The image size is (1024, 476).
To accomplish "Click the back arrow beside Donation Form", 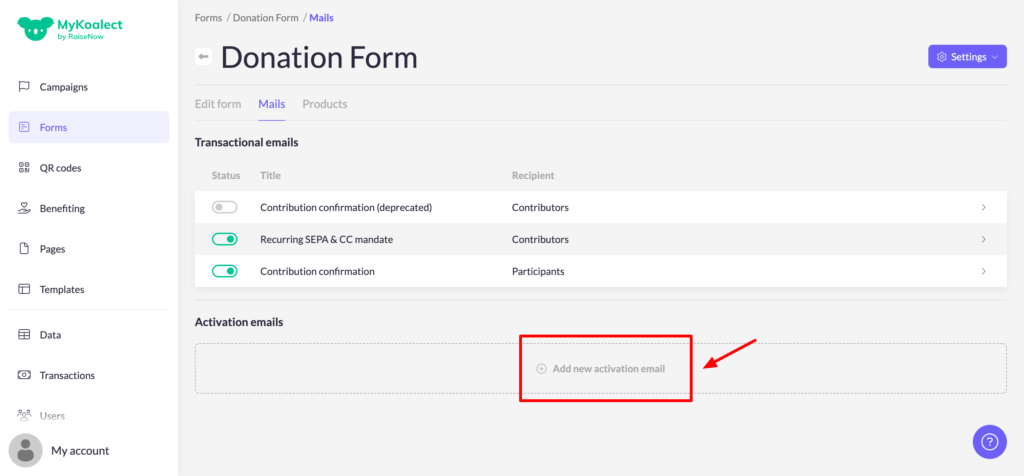I will [x=203, y=57].
